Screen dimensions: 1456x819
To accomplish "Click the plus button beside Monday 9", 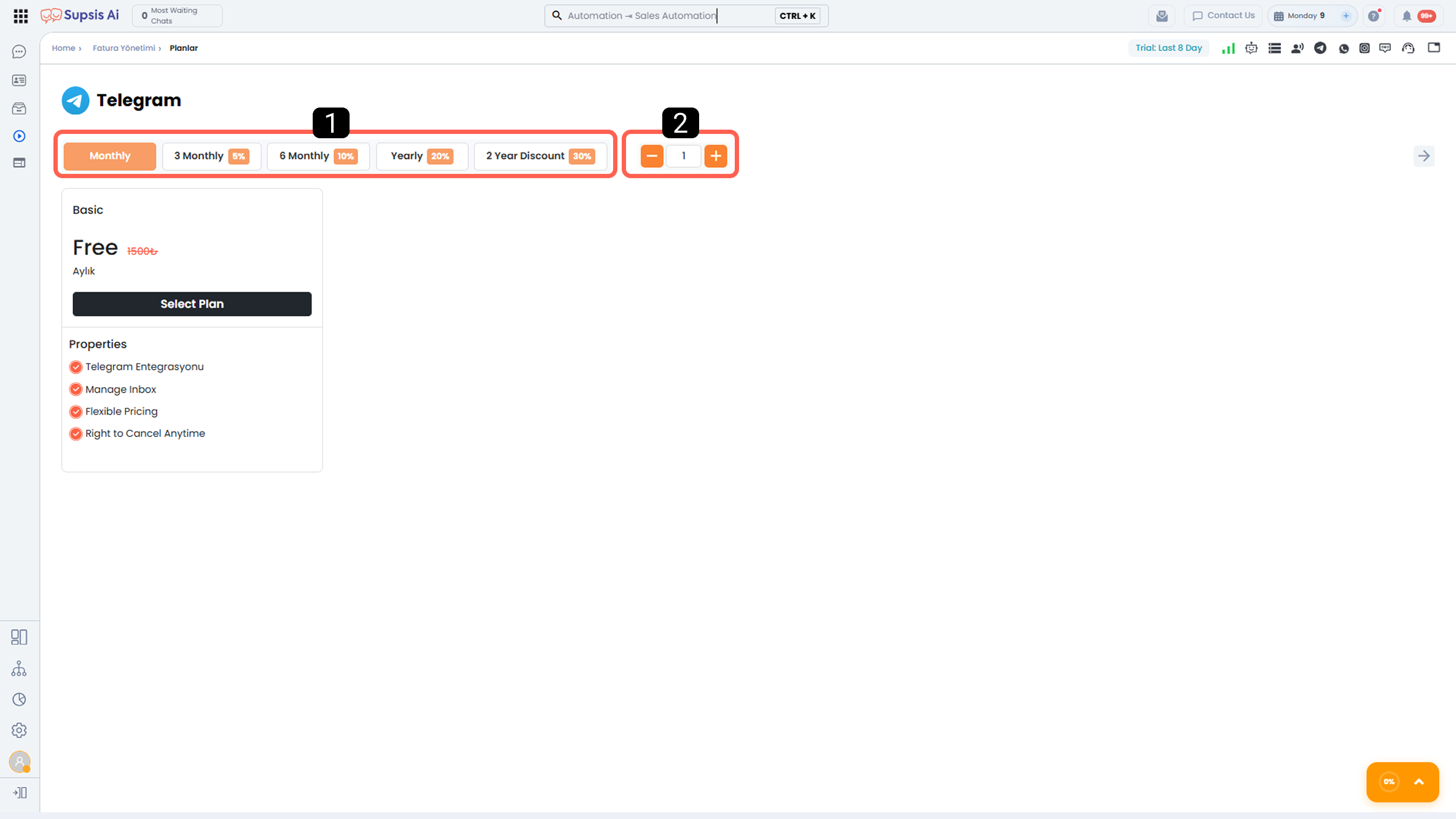I will 1346,16.
